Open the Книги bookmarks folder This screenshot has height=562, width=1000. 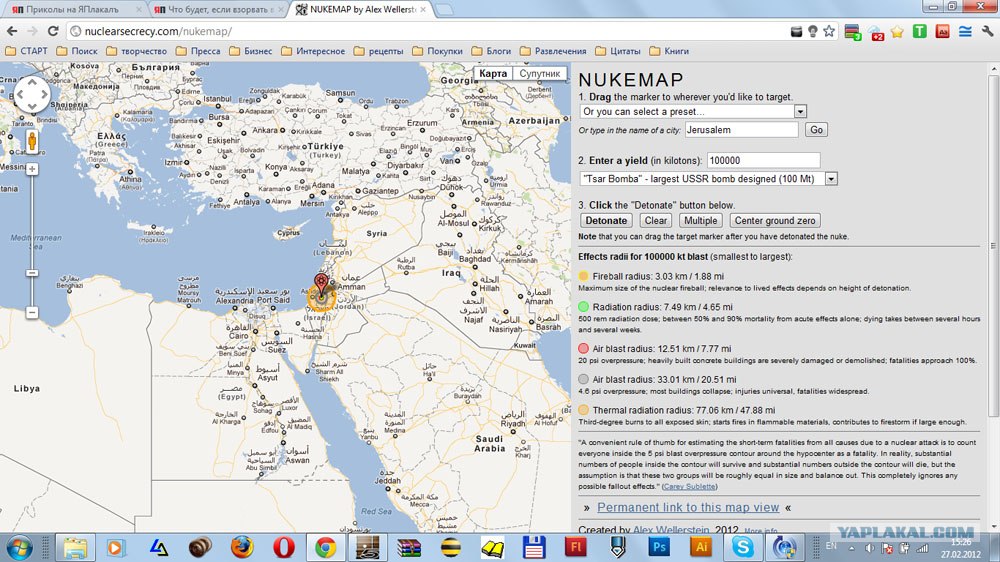(x=669, y=51)
